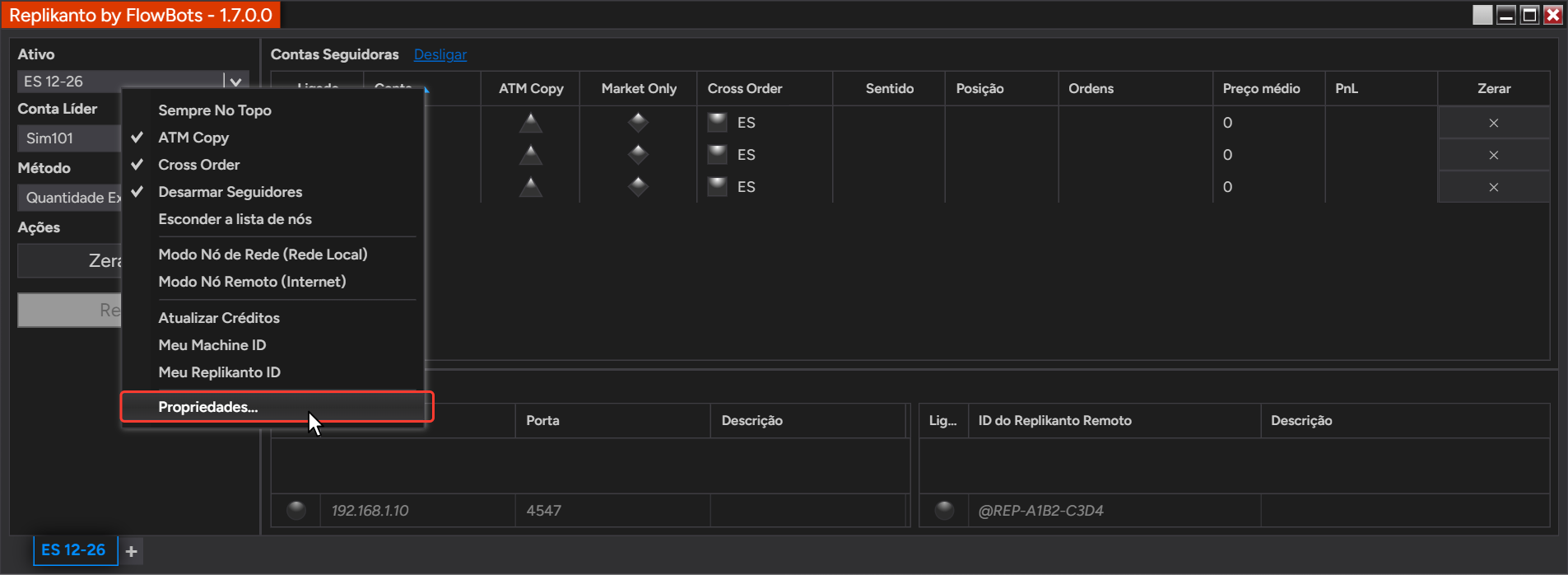This screenshot has height=575, width=1568.
Task: Open Meu Replikanto ID menu entry
Action: [x=272, y=372]
